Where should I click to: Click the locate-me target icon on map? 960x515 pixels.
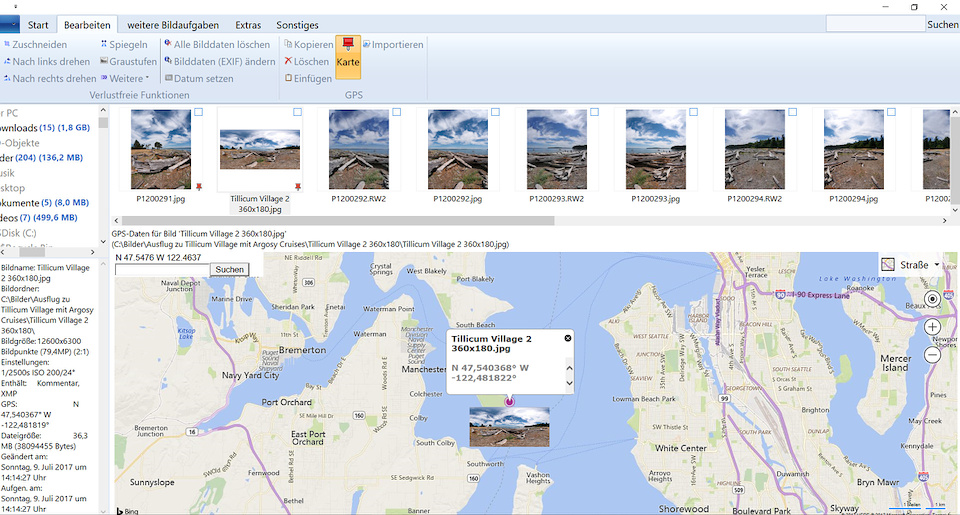[932, 299]
